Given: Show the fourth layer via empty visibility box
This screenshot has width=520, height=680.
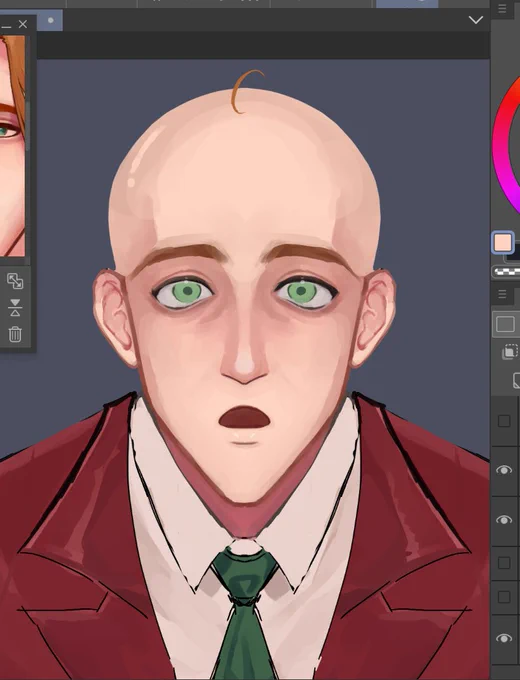Looking at the screenshot, I should [504, 563].
